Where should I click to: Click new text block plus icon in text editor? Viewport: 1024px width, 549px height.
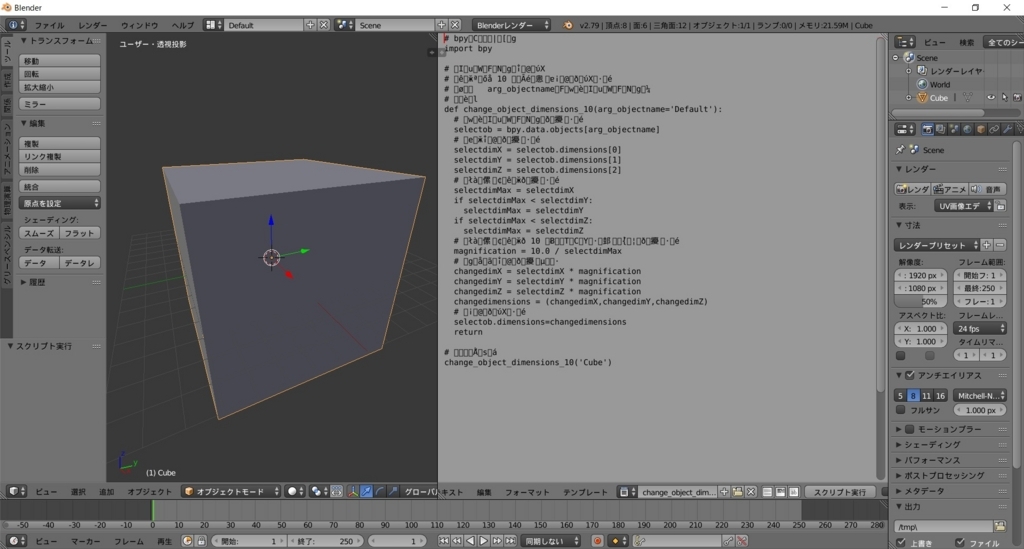(724, 492)
